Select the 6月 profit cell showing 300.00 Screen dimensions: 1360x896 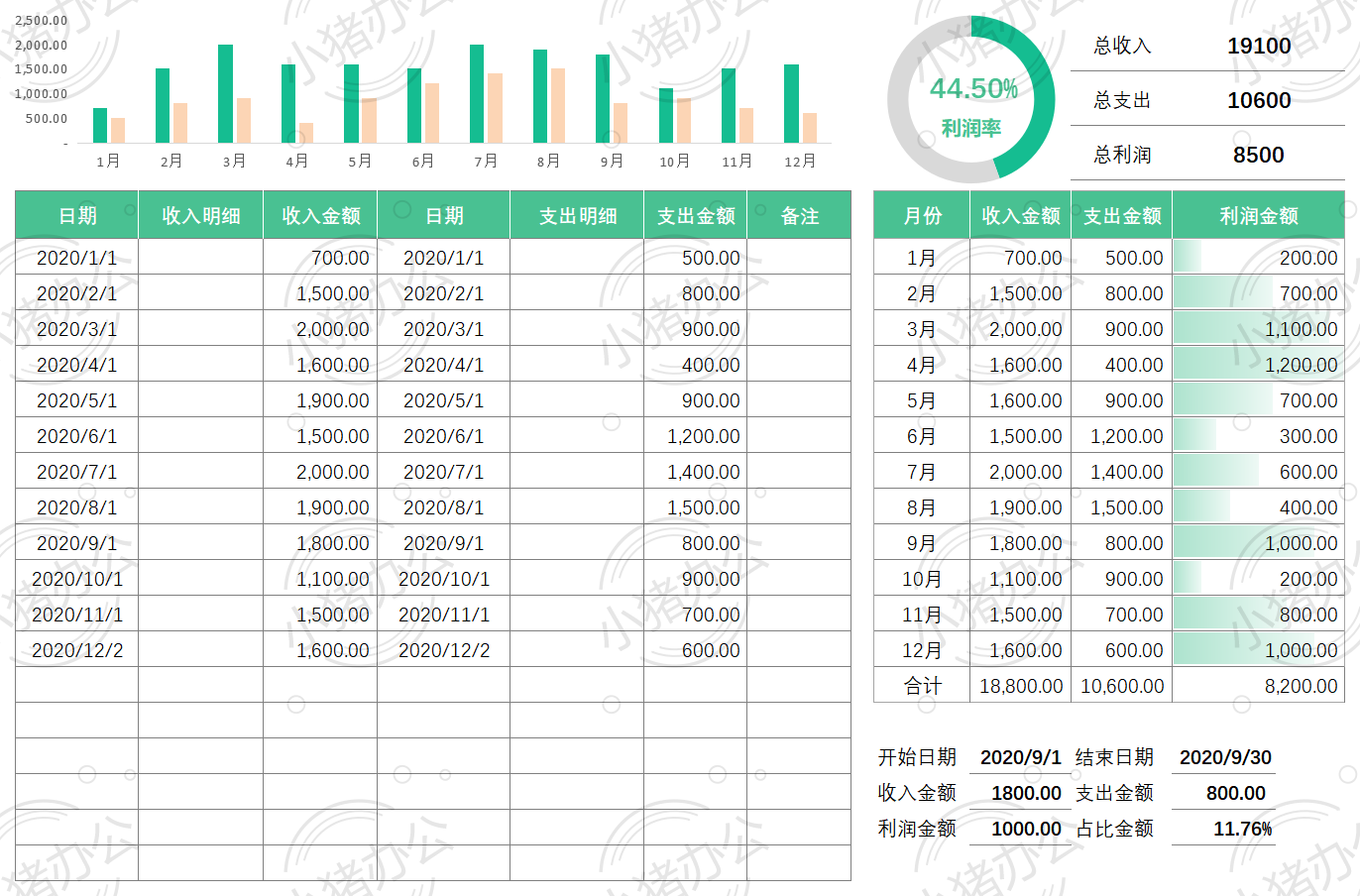click(1259, 436)
